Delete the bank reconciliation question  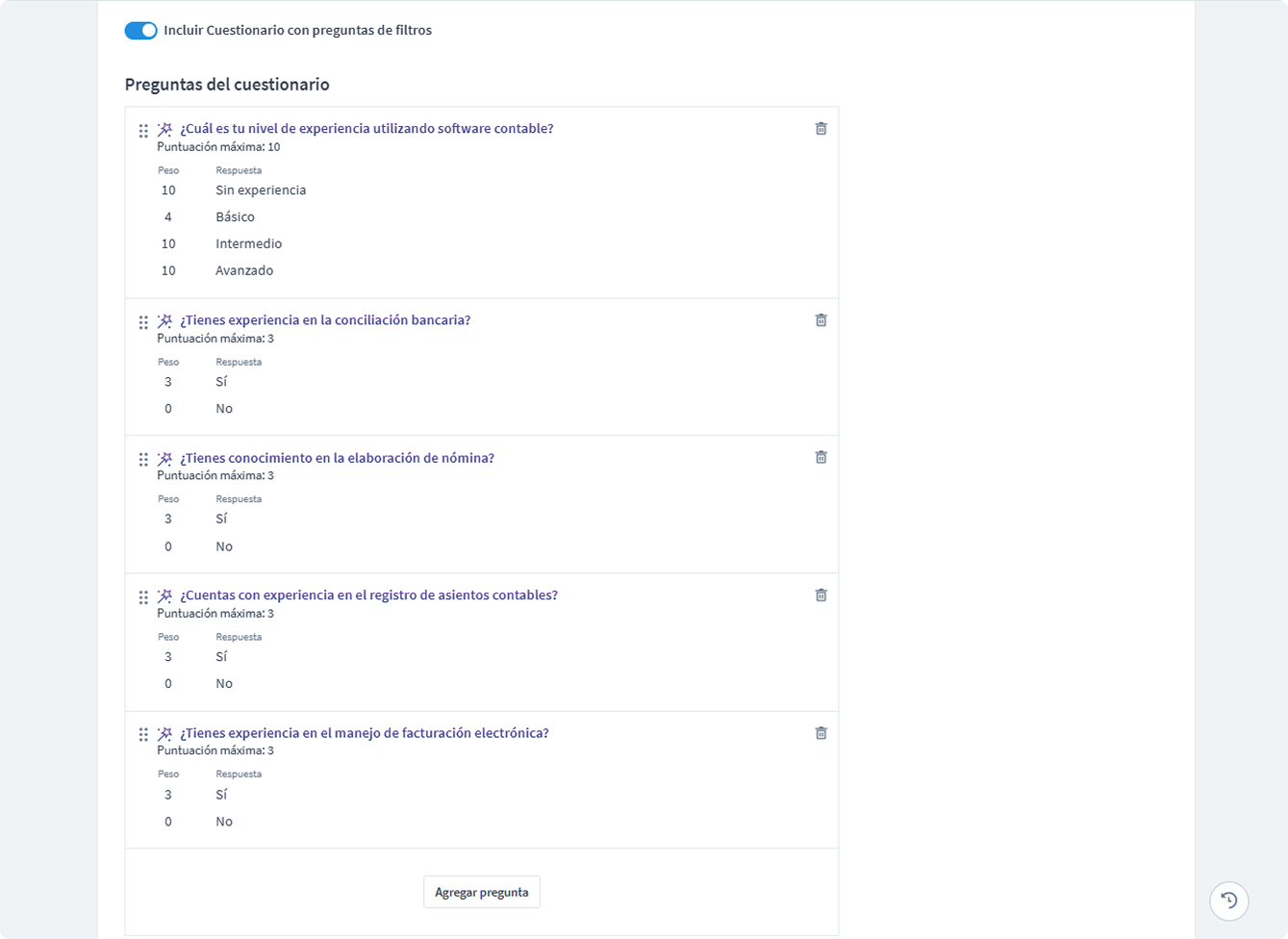click(821, 320)
